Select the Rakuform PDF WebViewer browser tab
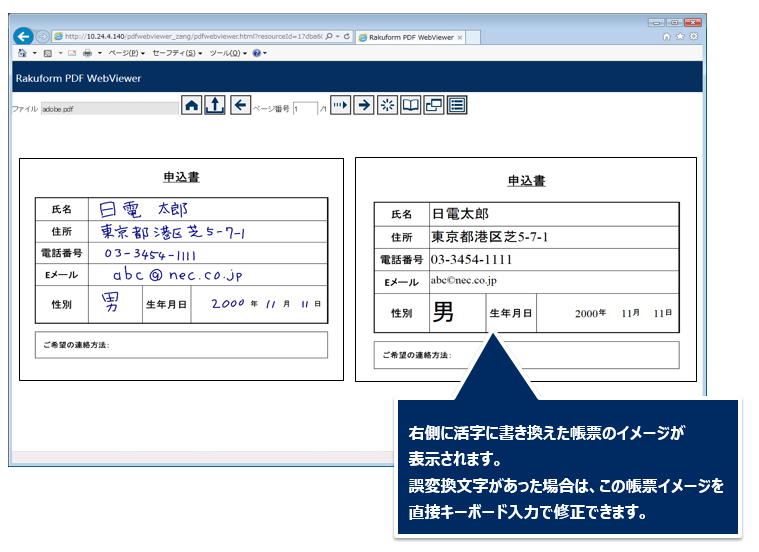This screenshot has height=552, width=759. pos(408,36)
